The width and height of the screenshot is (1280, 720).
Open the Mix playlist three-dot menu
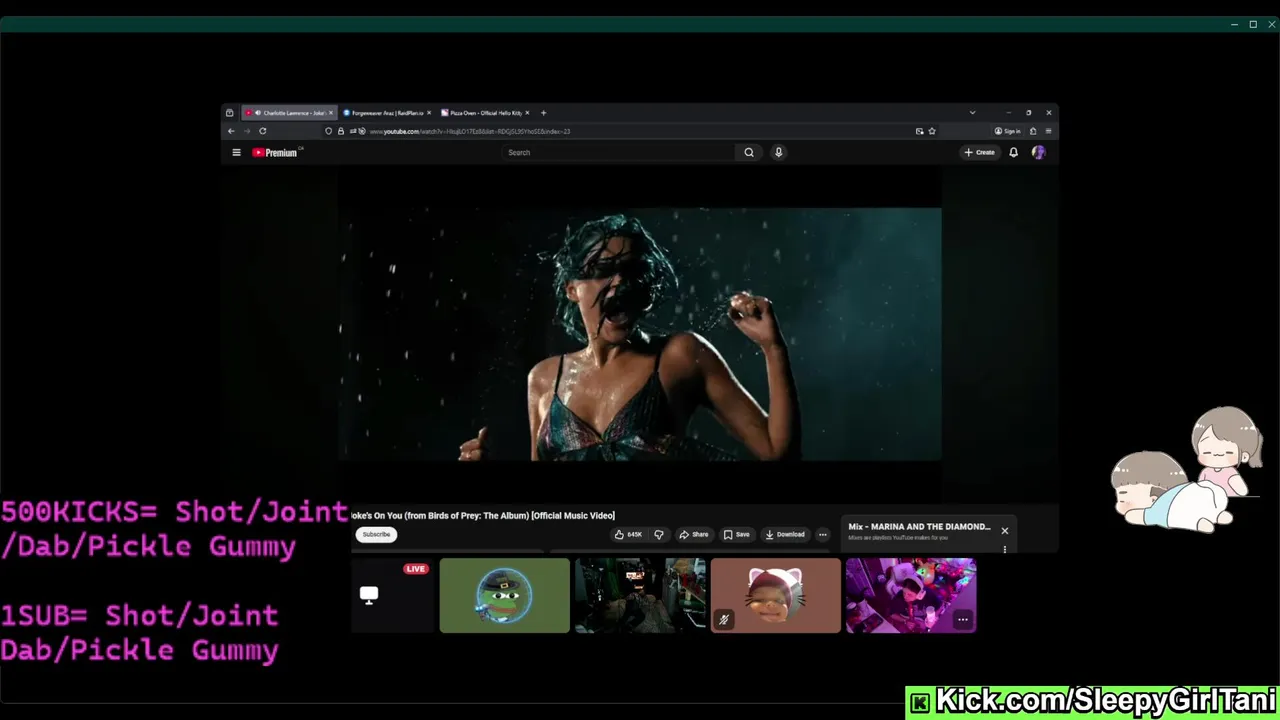coord(1004,549)
